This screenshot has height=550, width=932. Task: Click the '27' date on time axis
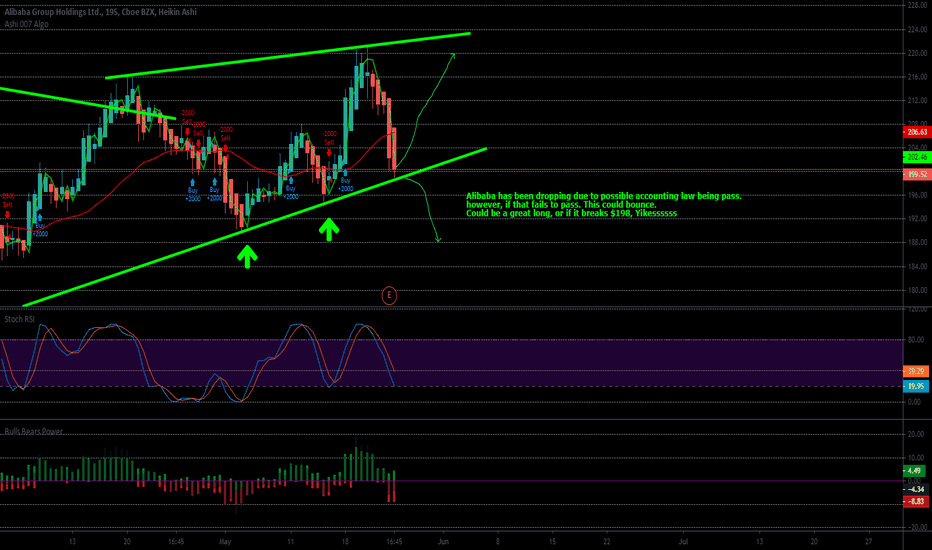pyautogui.click(x=869, y=542)
